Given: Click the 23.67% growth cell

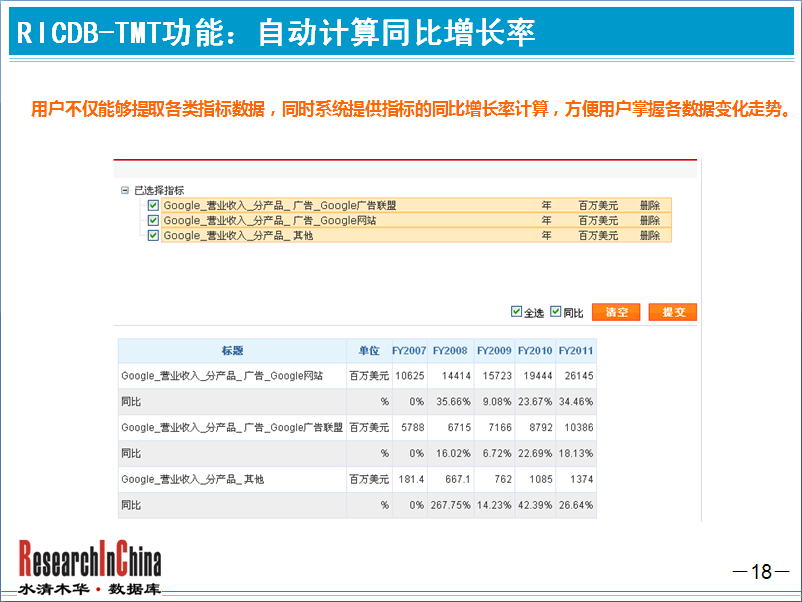Looking at the screenshot, I should 535,402.
